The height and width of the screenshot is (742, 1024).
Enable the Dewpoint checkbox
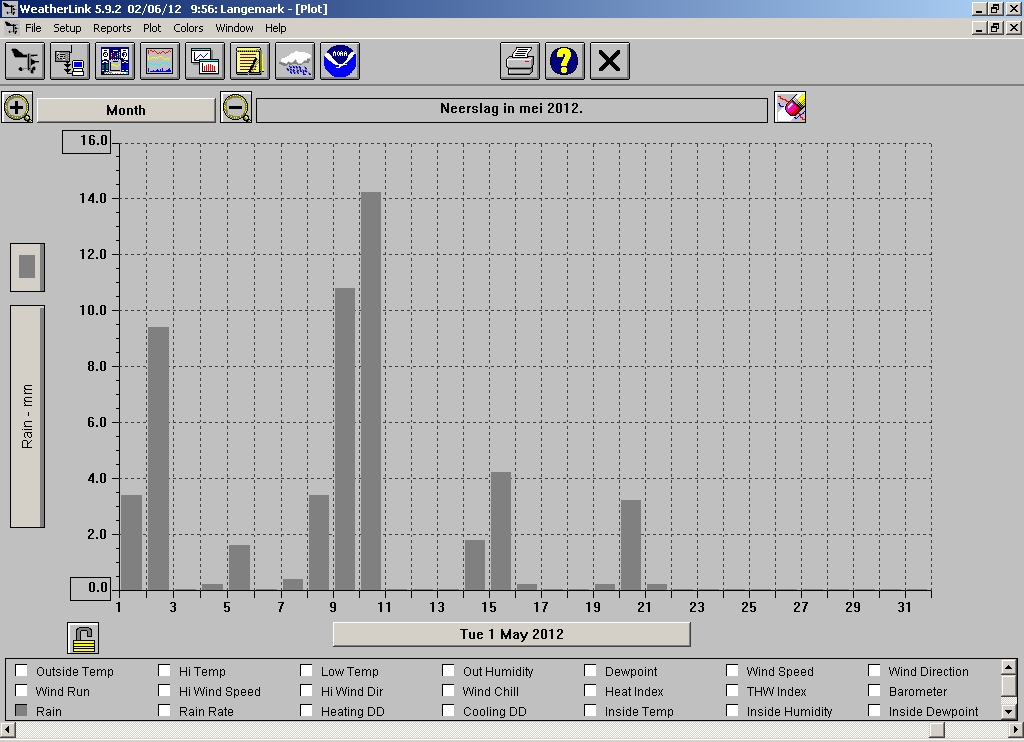590,671
